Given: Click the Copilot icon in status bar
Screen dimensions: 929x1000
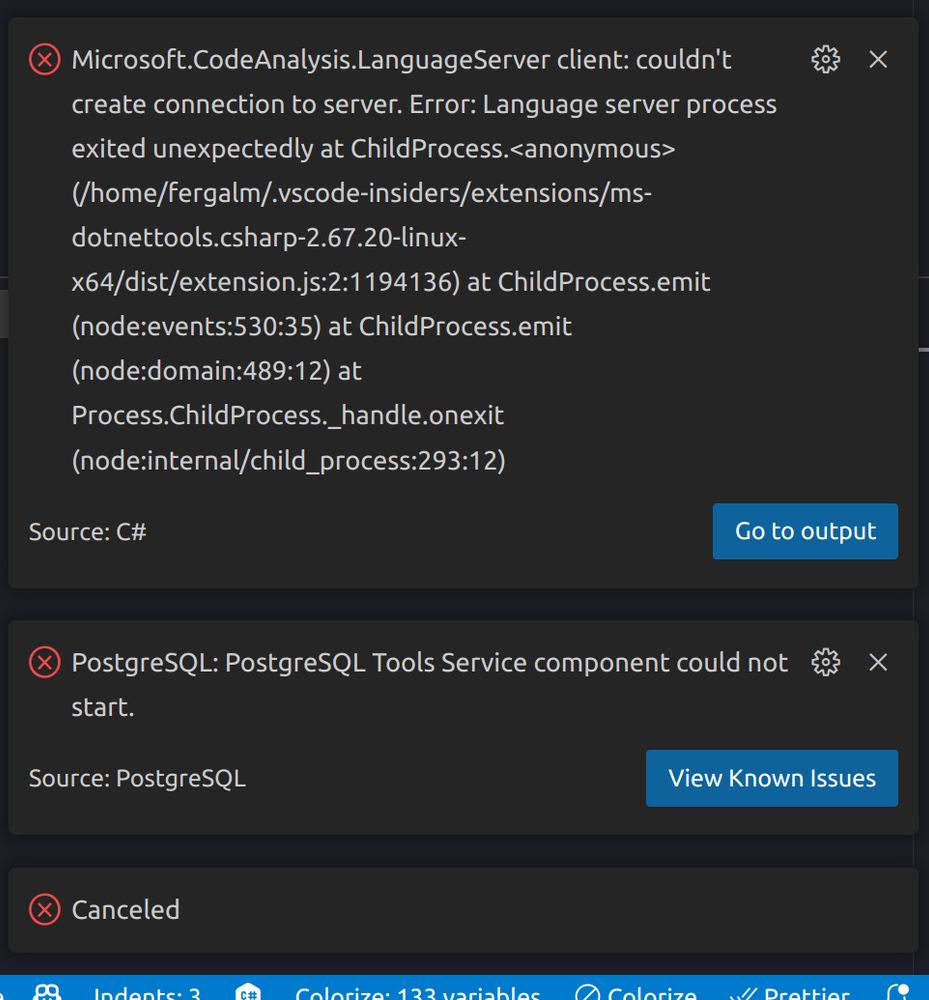Looking at the screenshot, I should (x=47, y=993).
